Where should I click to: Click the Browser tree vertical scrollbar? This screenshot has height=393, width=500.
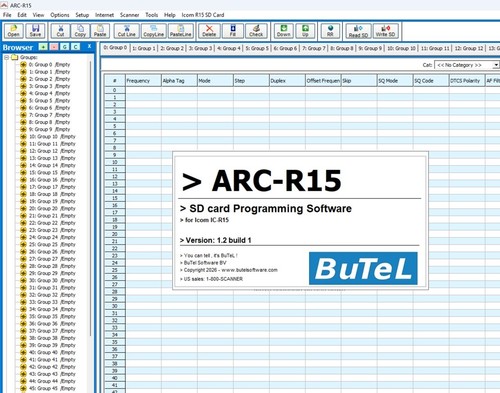click(x=91, y=200)
